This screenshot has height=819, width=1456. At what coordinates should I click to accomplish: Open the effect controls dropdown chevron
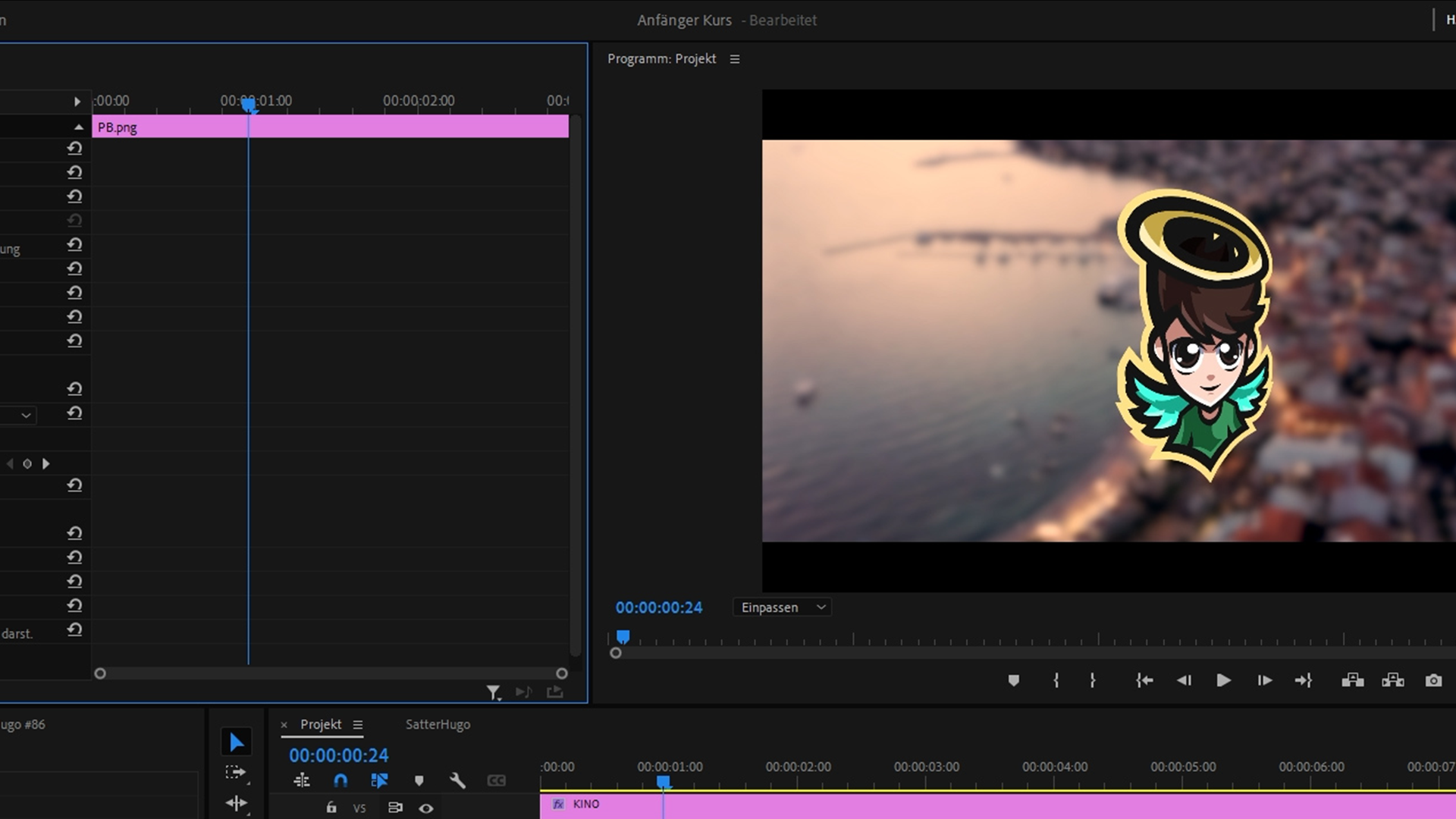[26, 415]
